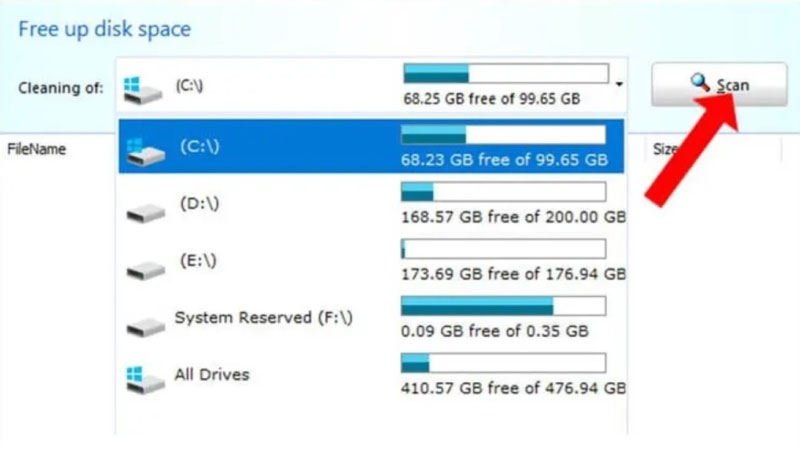Select the highlighted (C:\) drive entry
This screenshot has width=800, height=450.
[371, 146]
